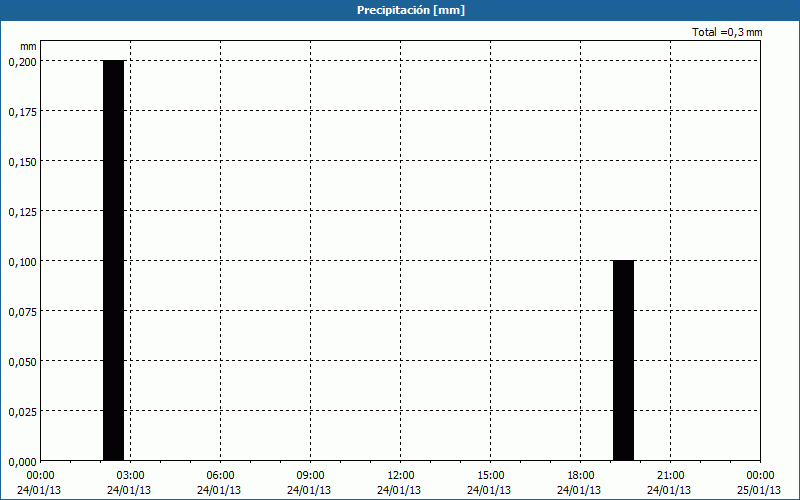This screenshot has height=500, width=800.
Task: Click the 0,000 y-axis label
Action: pos(22,462)
